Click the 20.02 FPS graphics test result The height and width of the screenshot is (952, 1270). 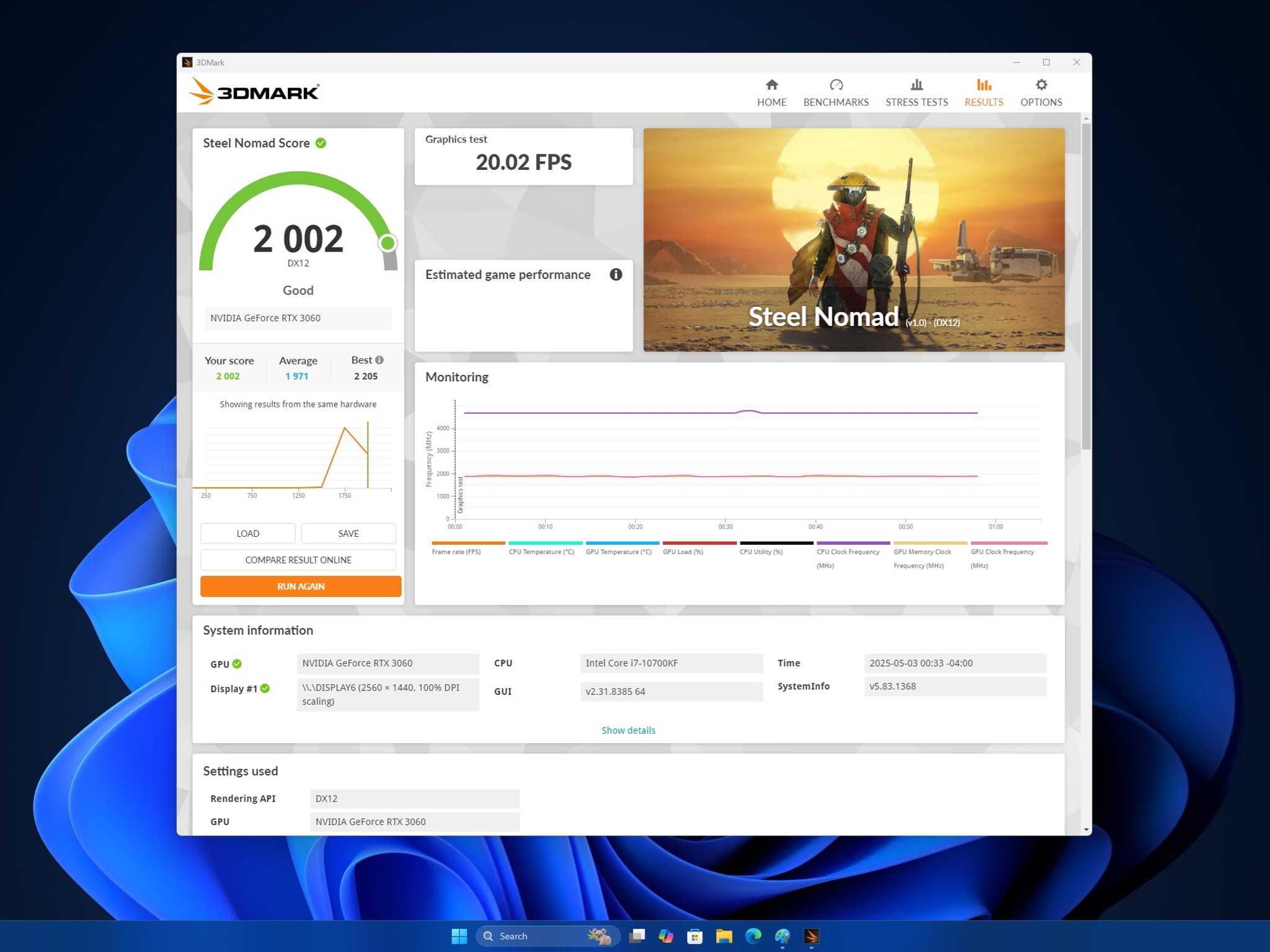(x=523, y=162)
